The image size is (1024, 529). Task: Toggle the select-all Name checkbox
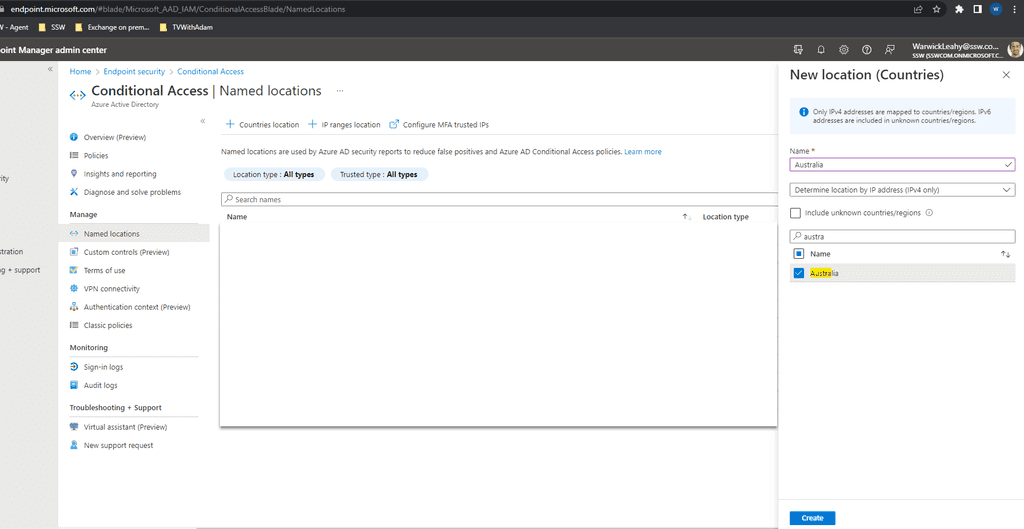[798, 254]
